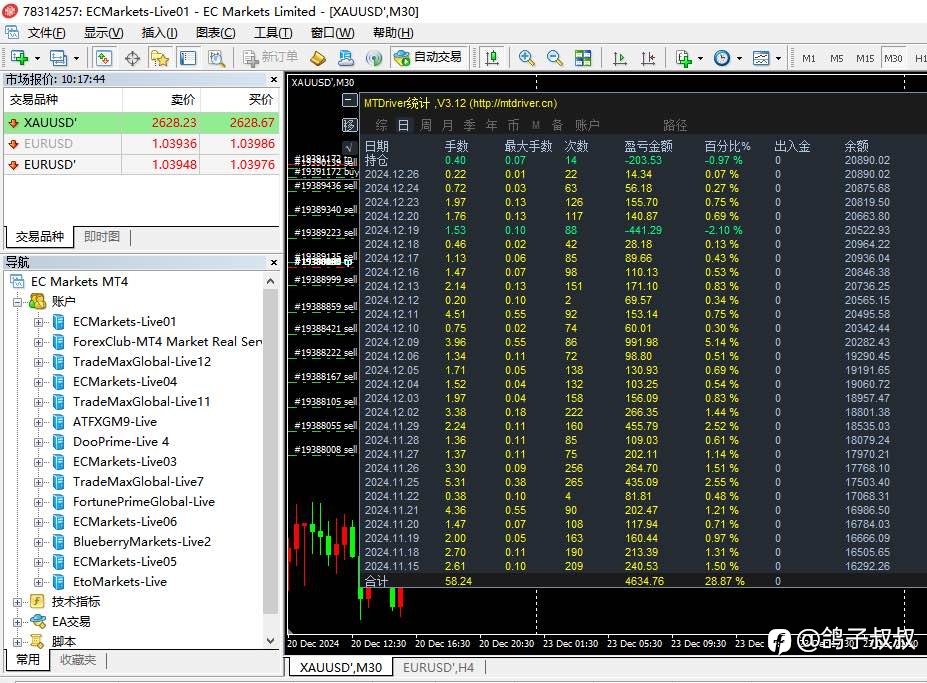Click the 移 move button on MTDriver panel
Image resolution: width=927 pixels, height=683 pixels.
coord(349,125)
